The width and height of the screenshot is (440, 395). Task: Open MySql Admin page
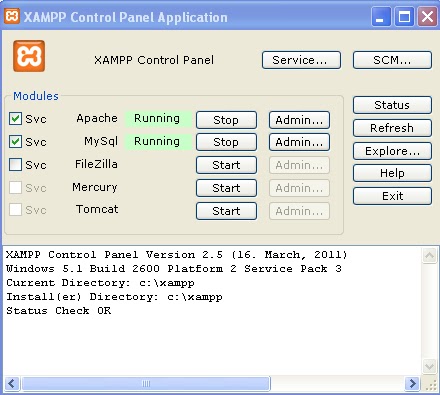pos(299,142)
